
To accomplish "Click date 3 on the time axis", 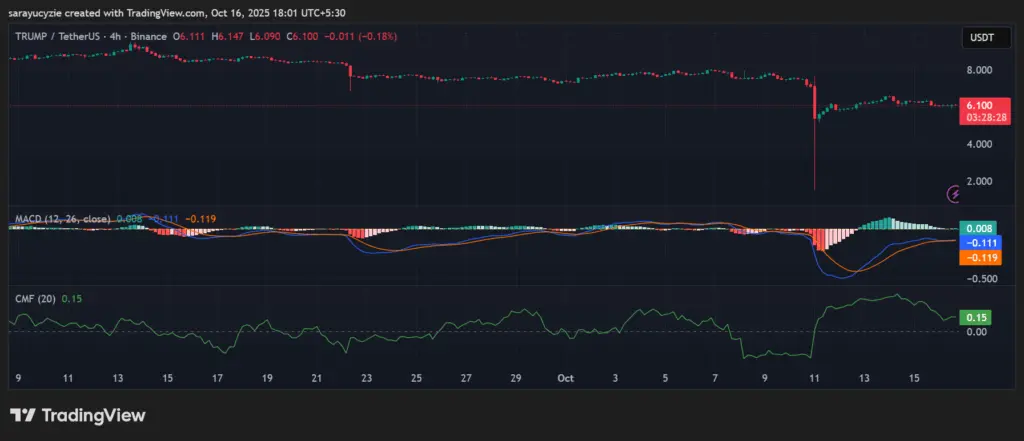I will tap(615, 378).
